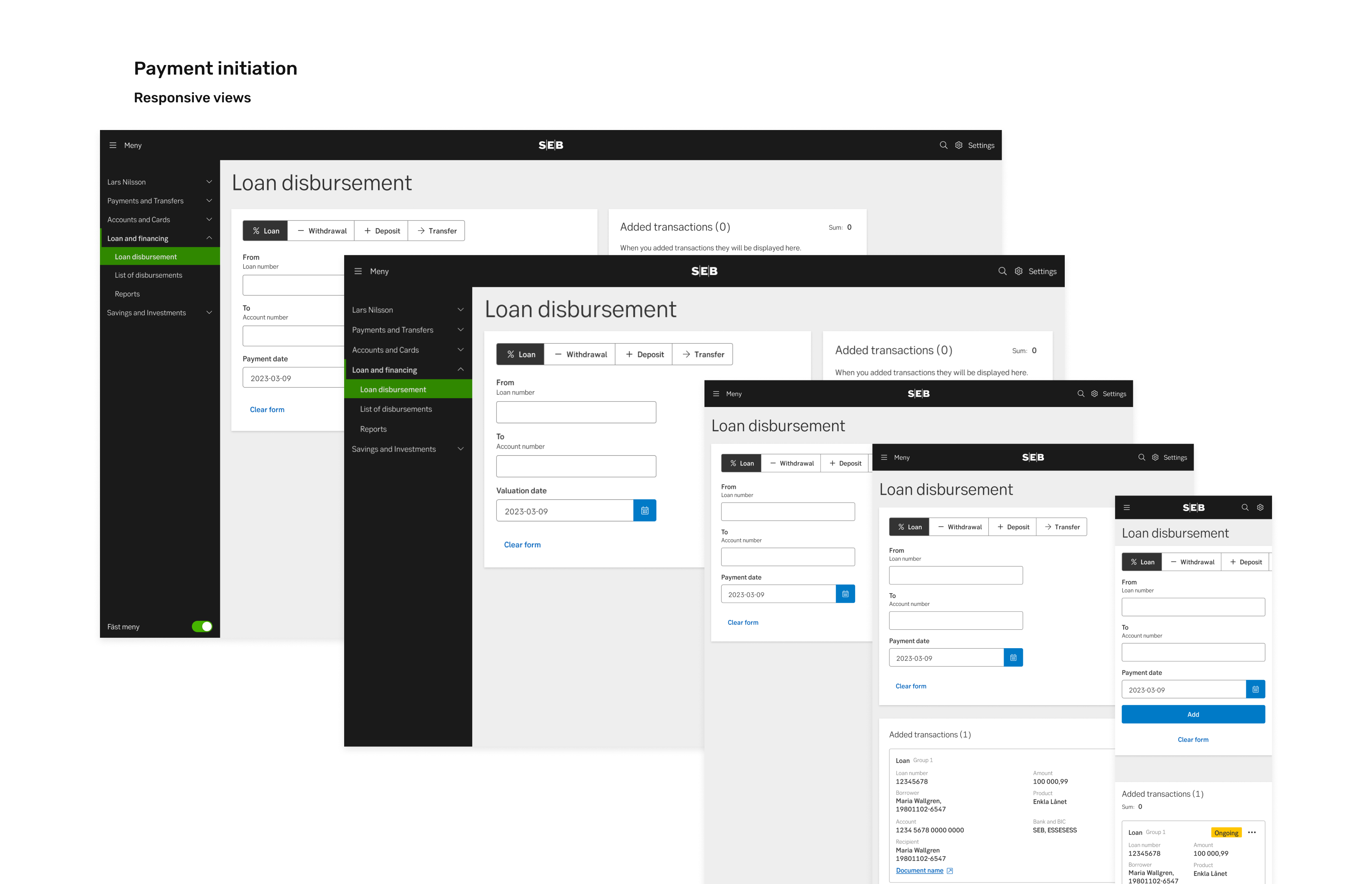
Task: Click the search icon in the backmost header
Action: 943,145
